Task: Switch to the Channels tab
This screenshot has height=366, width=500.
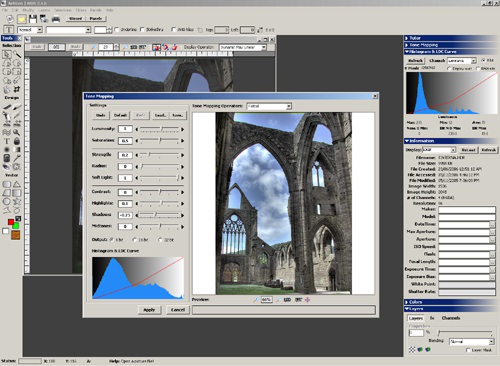Action: [x=451, y=318]
